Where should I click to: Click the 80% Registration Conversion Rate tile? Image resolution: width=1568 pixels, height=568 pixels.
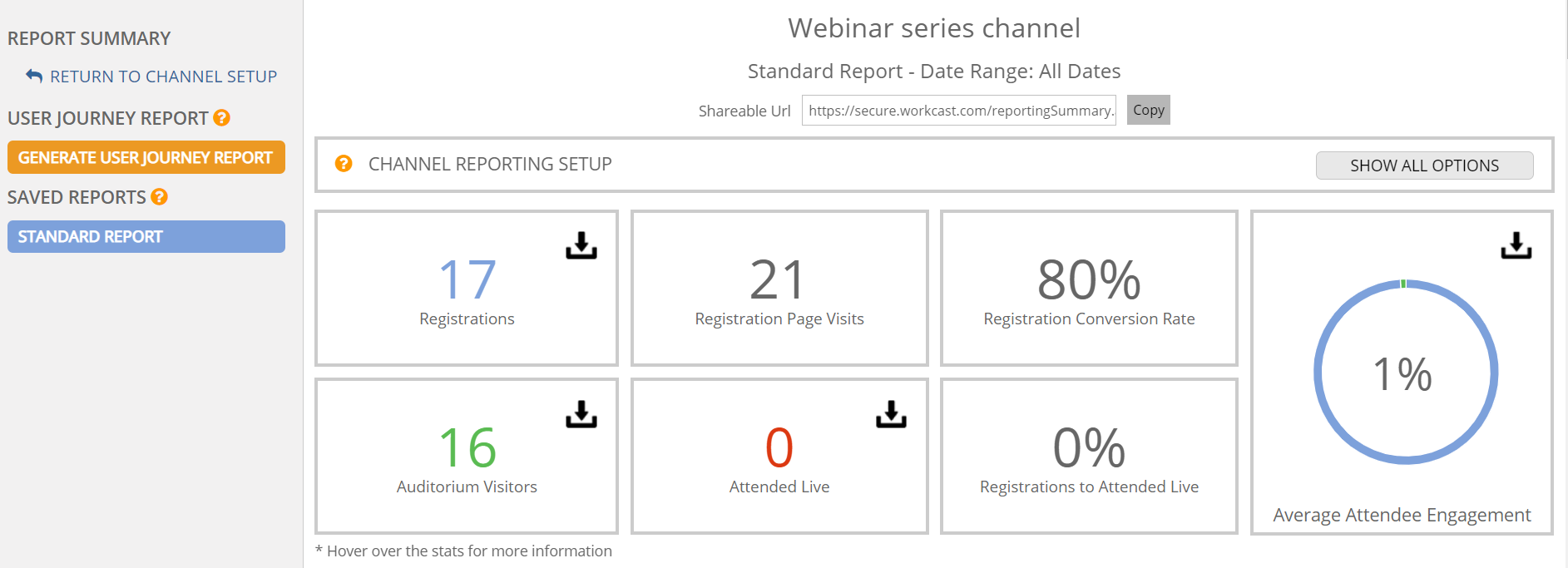pos(1089,288)
